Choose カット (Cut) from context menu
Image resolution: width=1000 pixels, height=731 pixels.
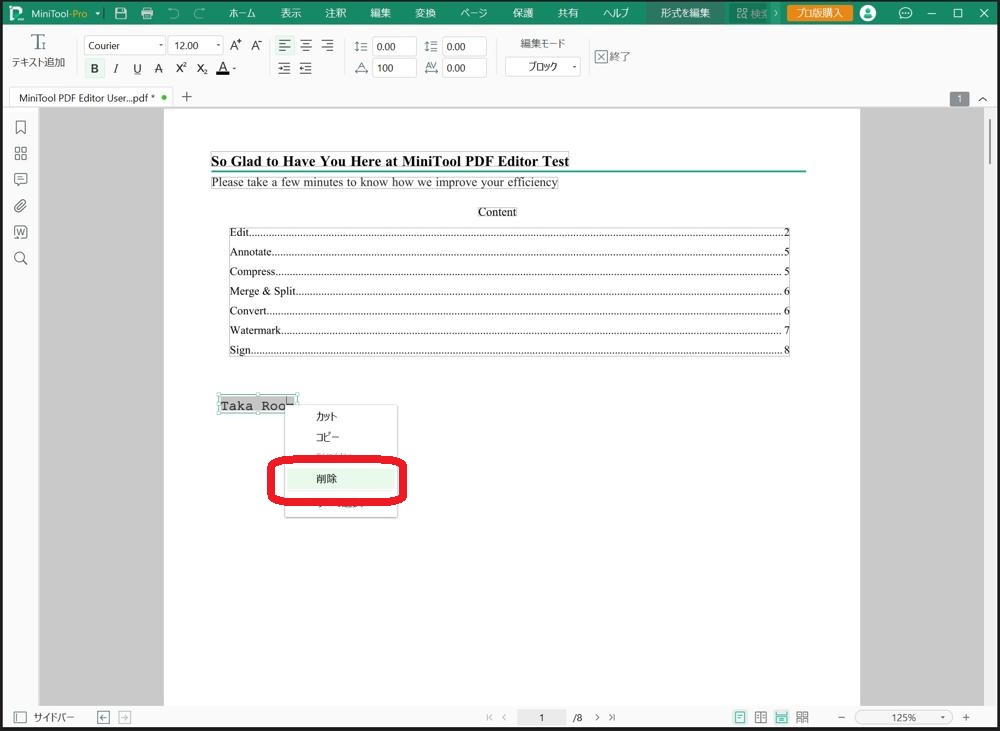[x=341, y=416]
